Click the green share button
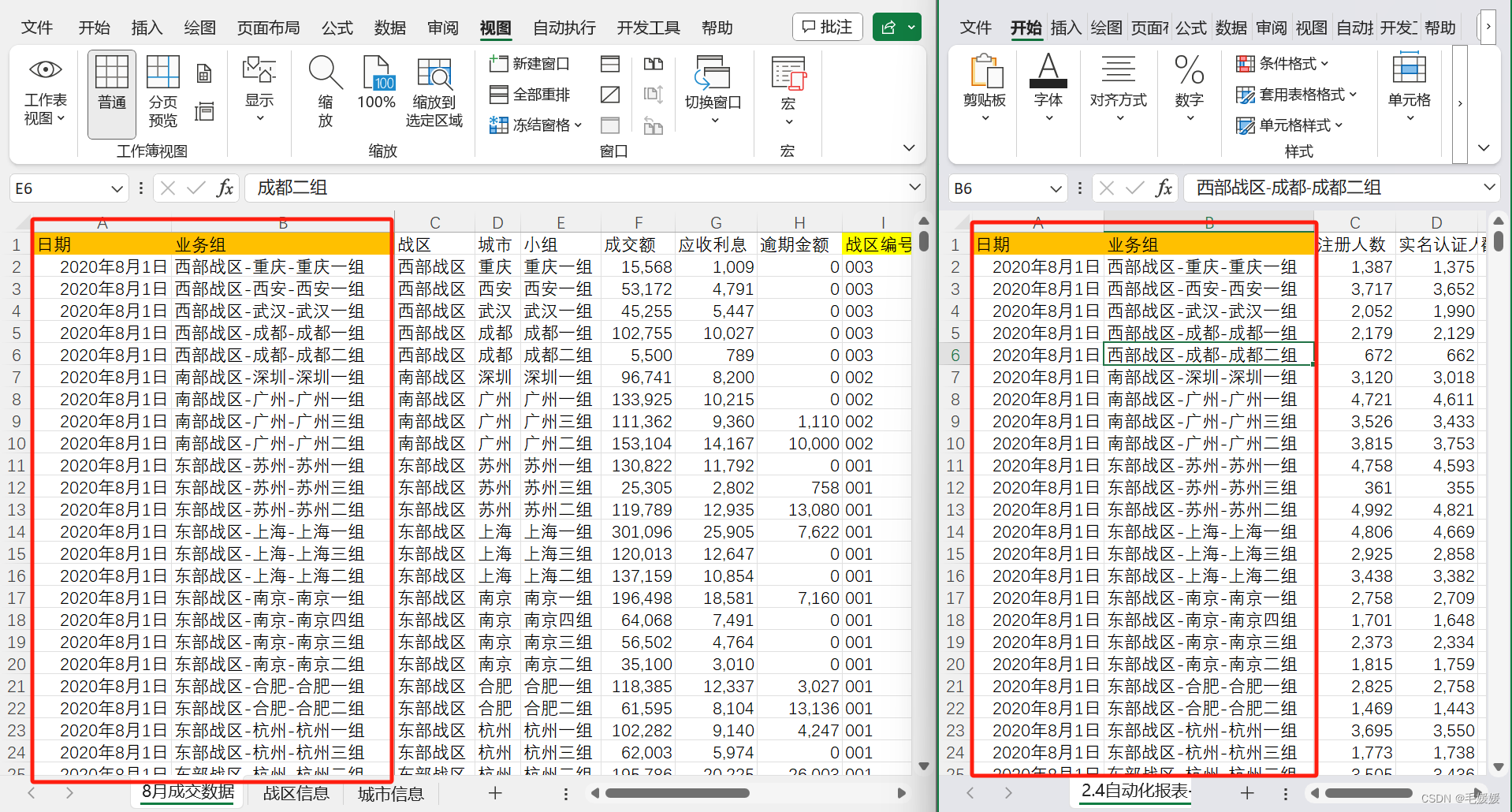 tap(888, 28)
